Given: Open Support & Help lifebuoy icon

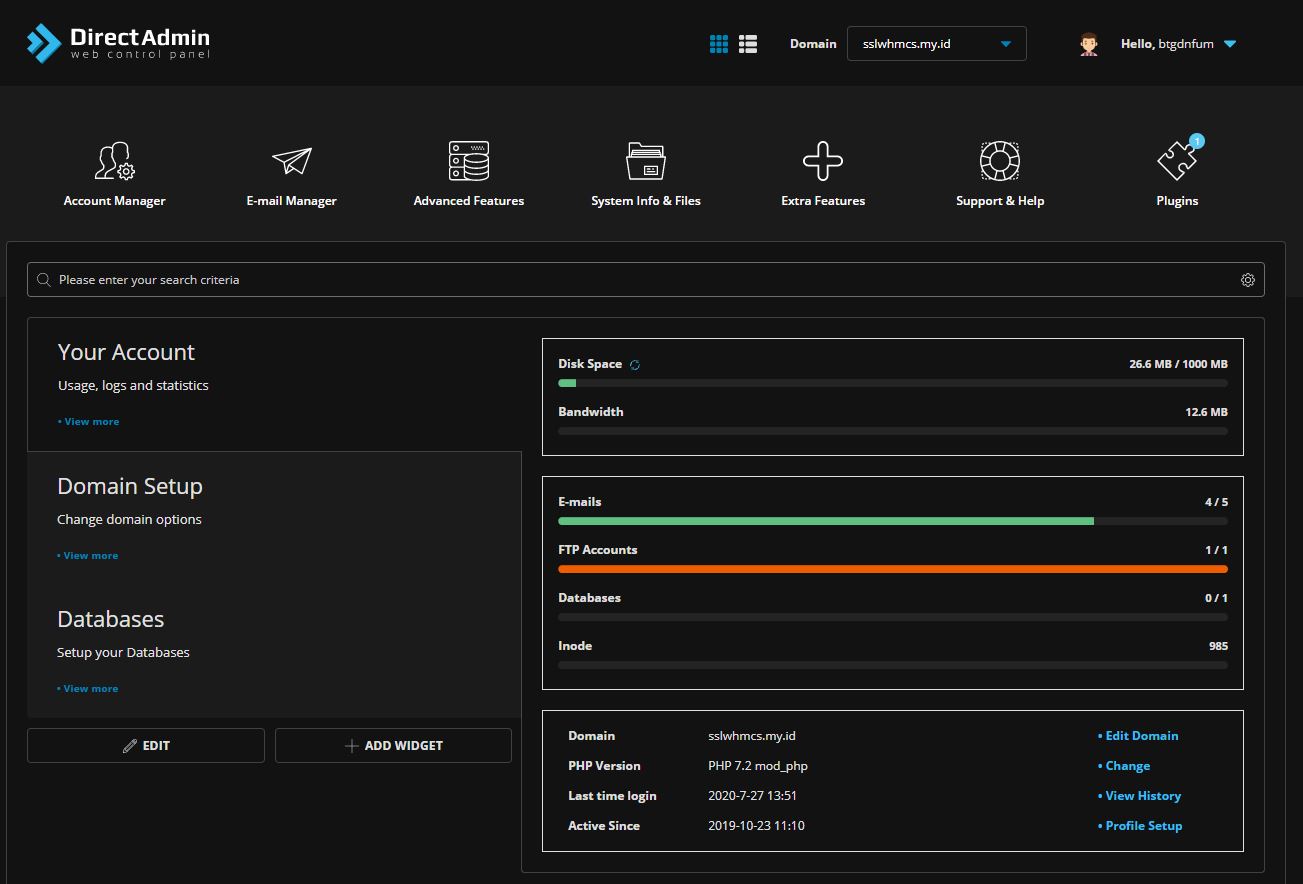Looking at the screenshot, I should (1000, 161).
